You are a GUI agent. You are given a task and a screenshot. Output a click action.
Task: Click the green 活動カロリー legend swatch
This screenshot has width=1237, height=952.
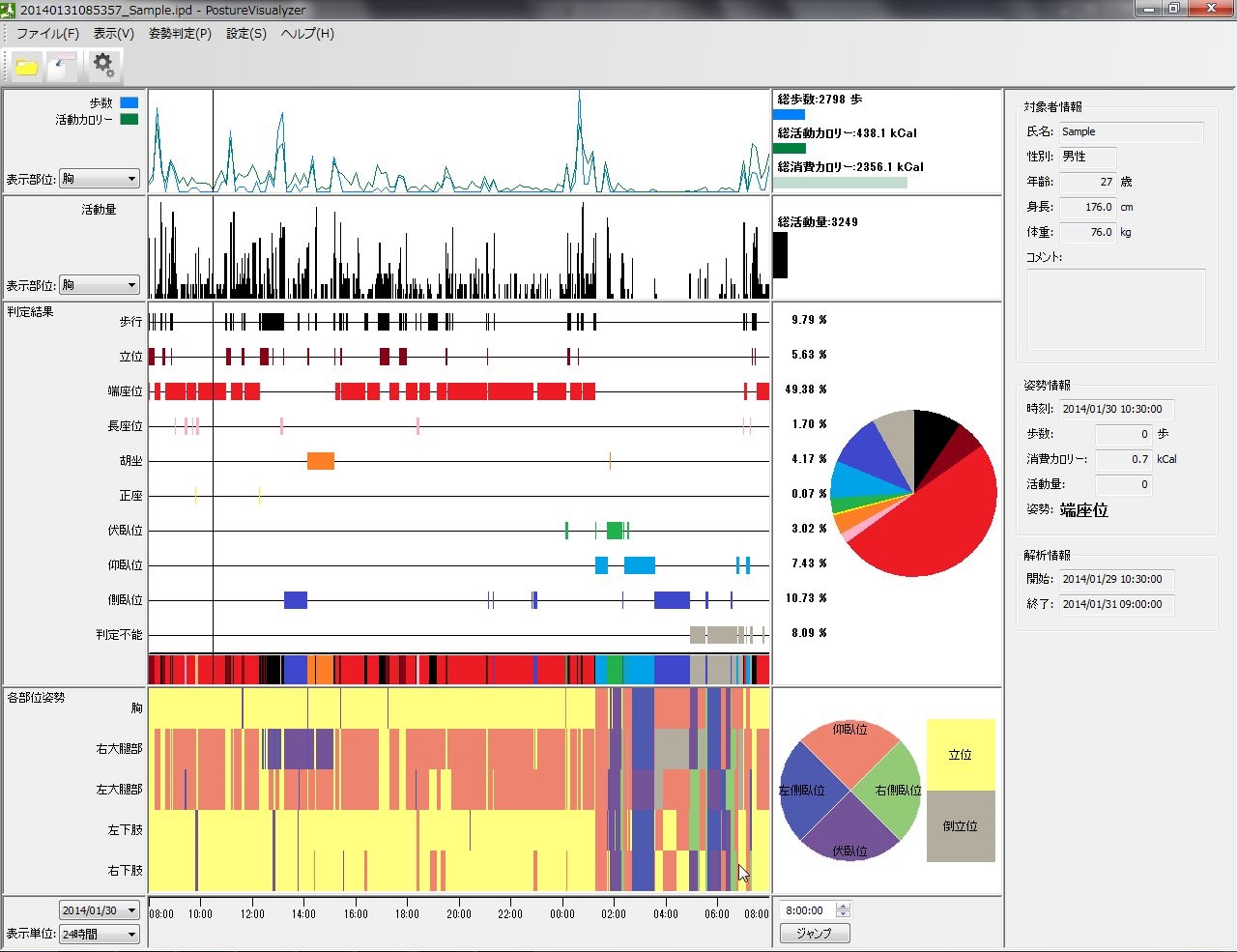pos(129,120)
